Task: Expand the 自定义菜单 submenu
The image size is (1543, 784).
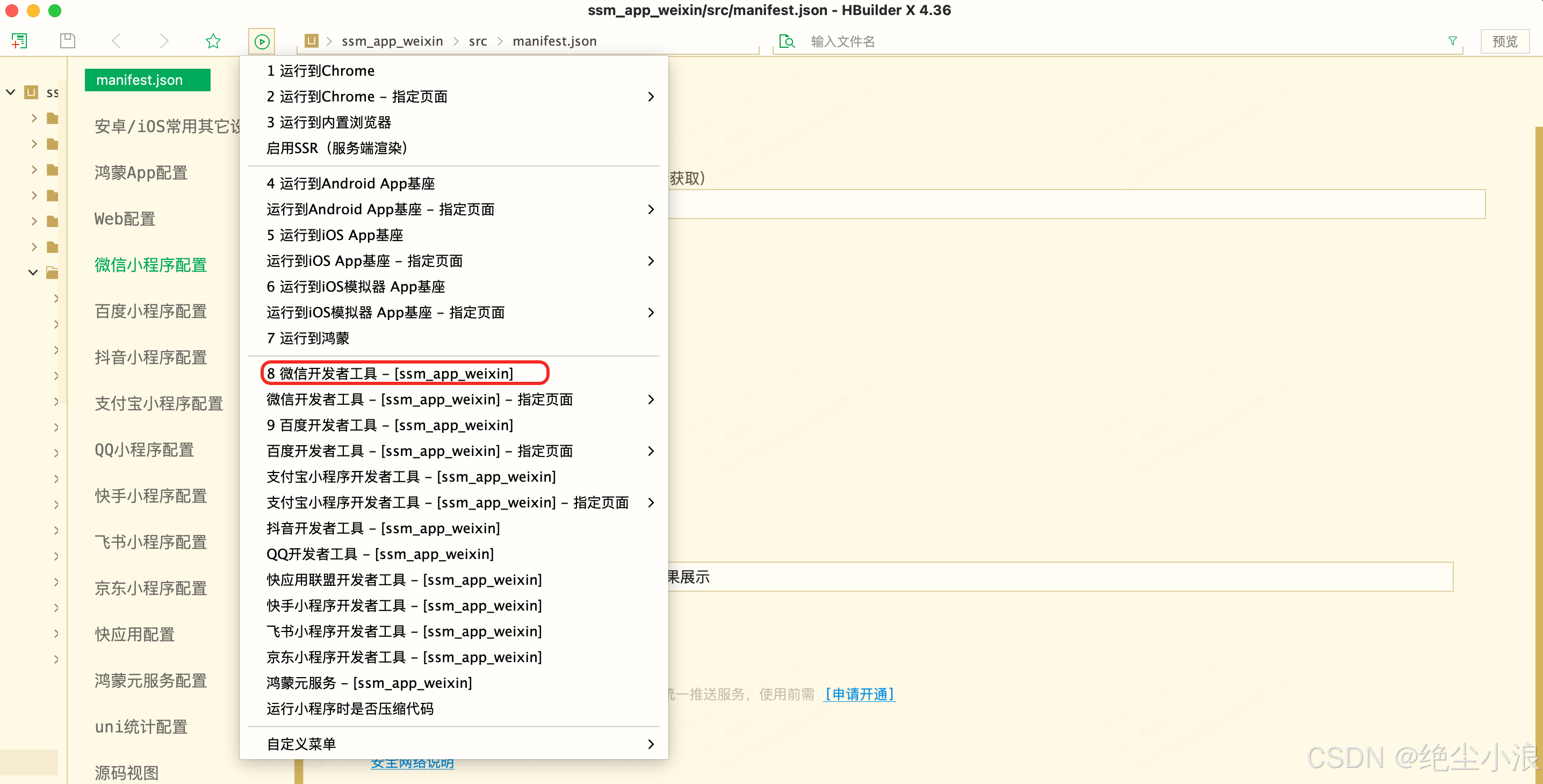Action: (454, 744)
